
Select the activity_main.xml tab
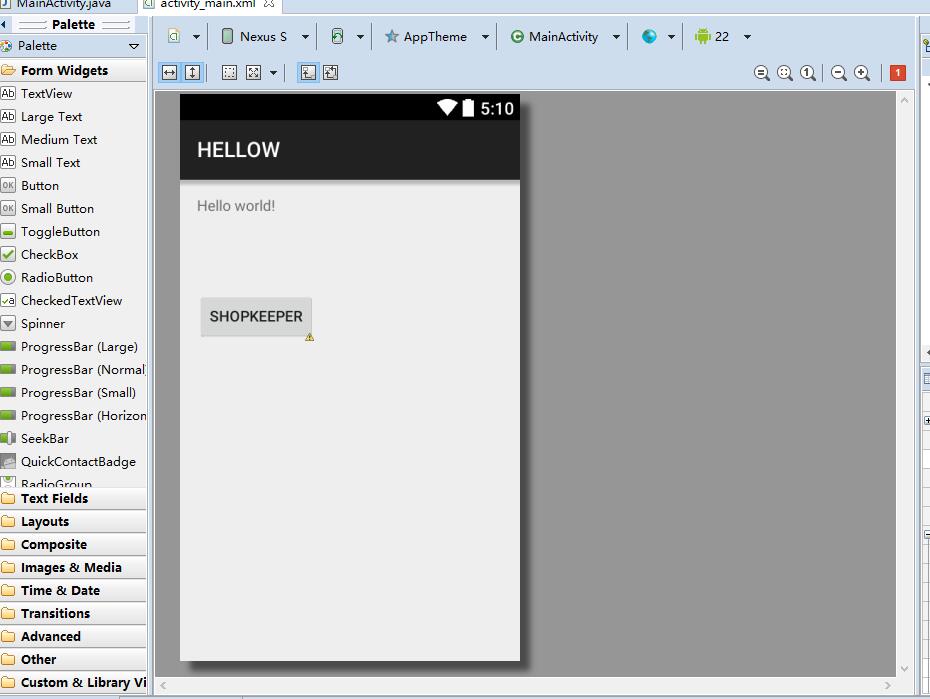(x=208, y=5)
